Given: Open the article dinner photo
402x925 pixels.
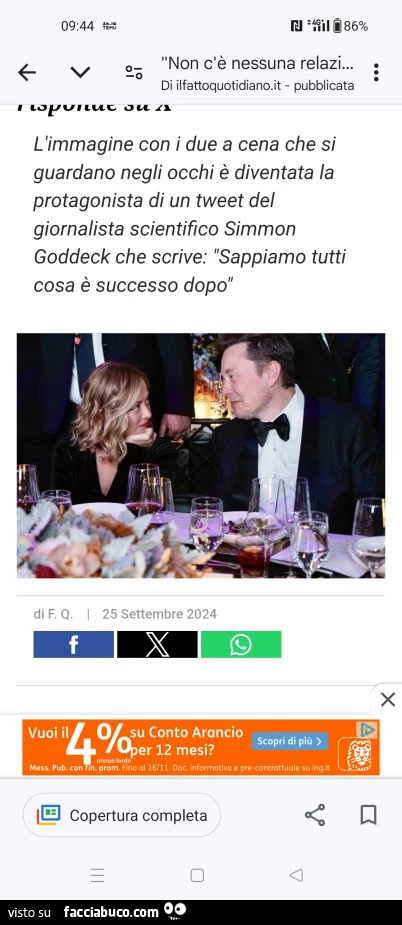Looking at the screenshot, I should [201, 455].
